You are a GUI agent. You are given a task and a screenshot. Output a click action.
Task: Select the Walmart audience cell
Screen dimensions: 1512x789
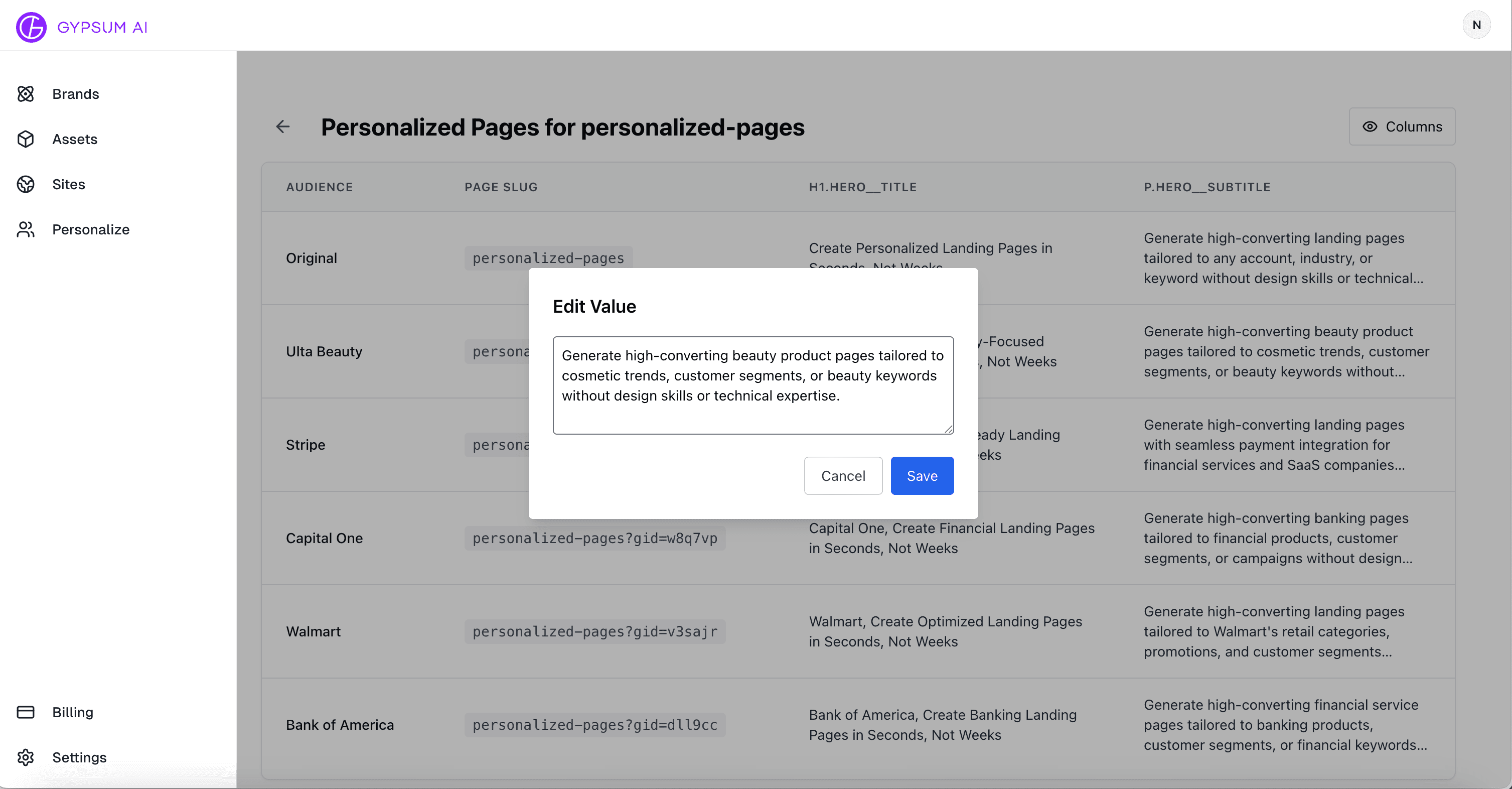(313, 632)
